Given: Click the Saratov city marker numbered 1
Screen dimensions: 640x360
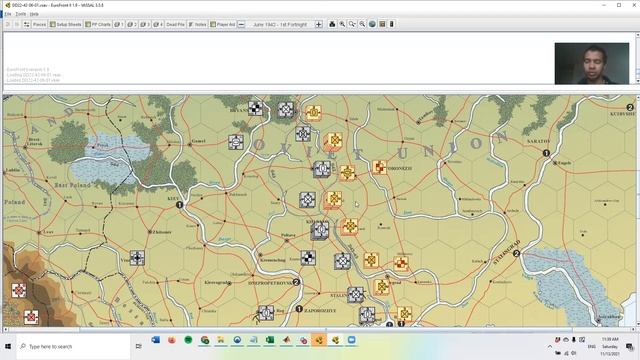Looking at the screenshot, I should (x=546, y=153).
